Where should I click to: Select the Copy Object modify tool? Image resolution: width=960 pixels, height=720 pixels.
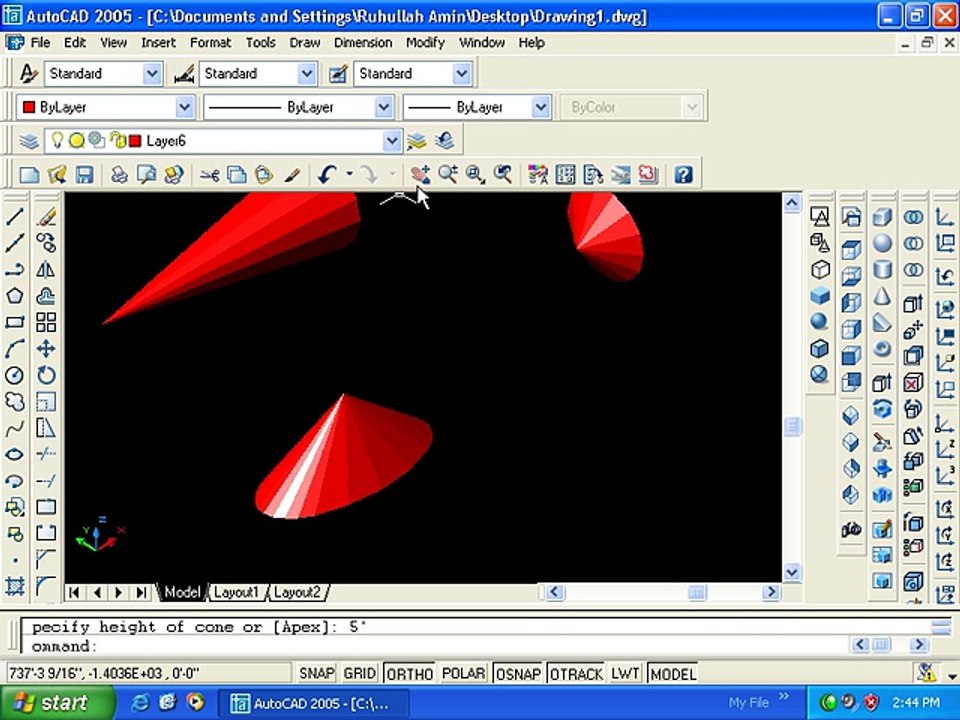click(x=46, y=243)
